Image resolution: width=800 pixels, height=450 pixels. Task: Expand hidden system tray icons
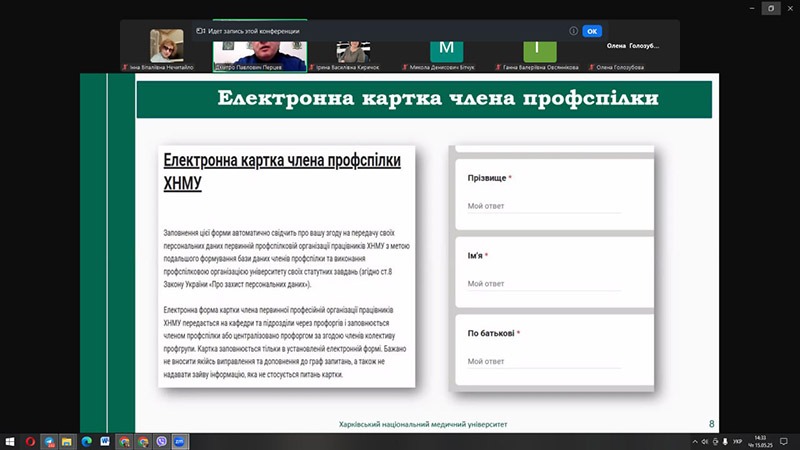click(695, 440)
